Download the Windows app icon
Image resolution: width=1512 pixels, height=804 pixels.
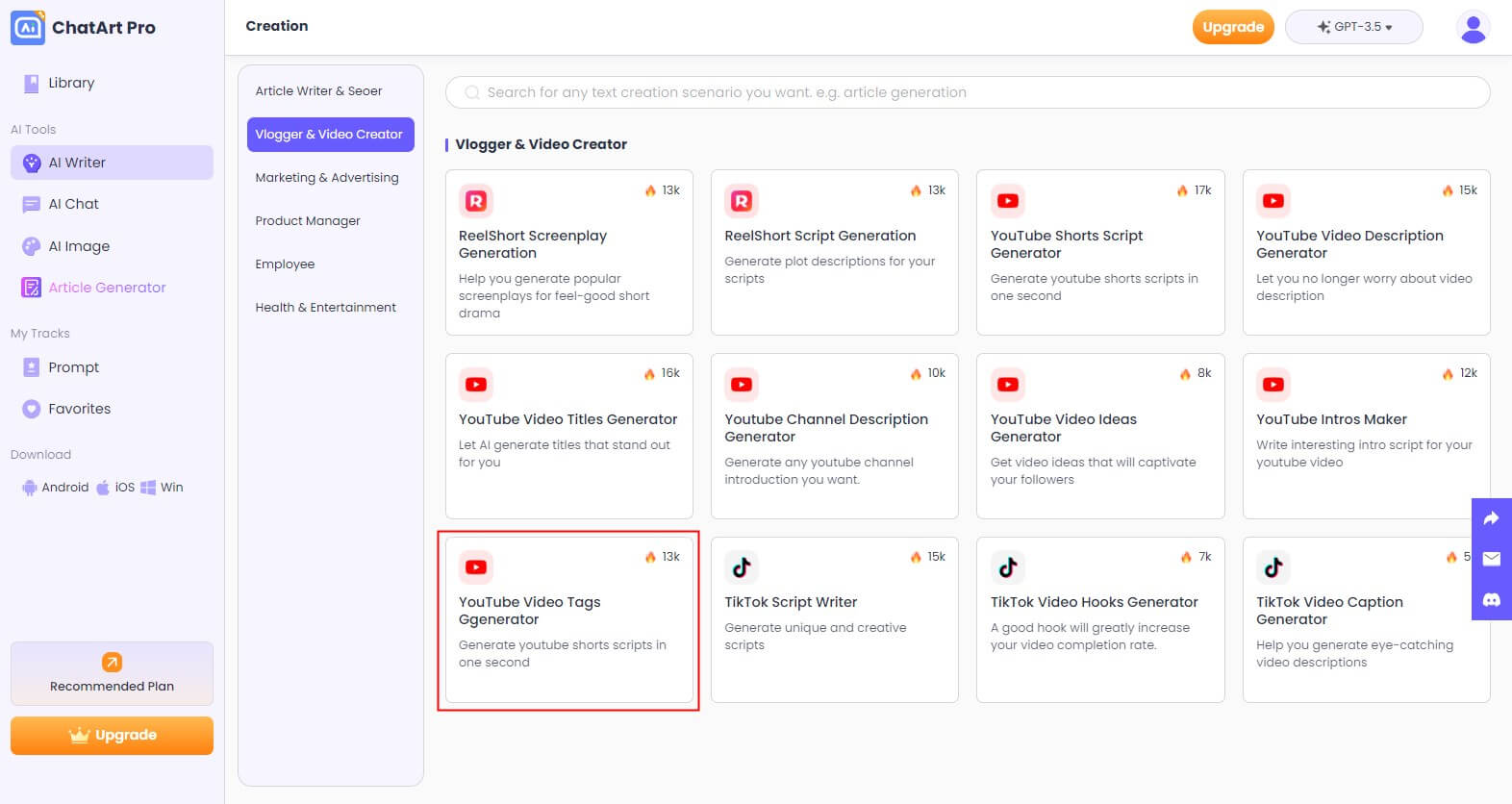pos(148,488)
